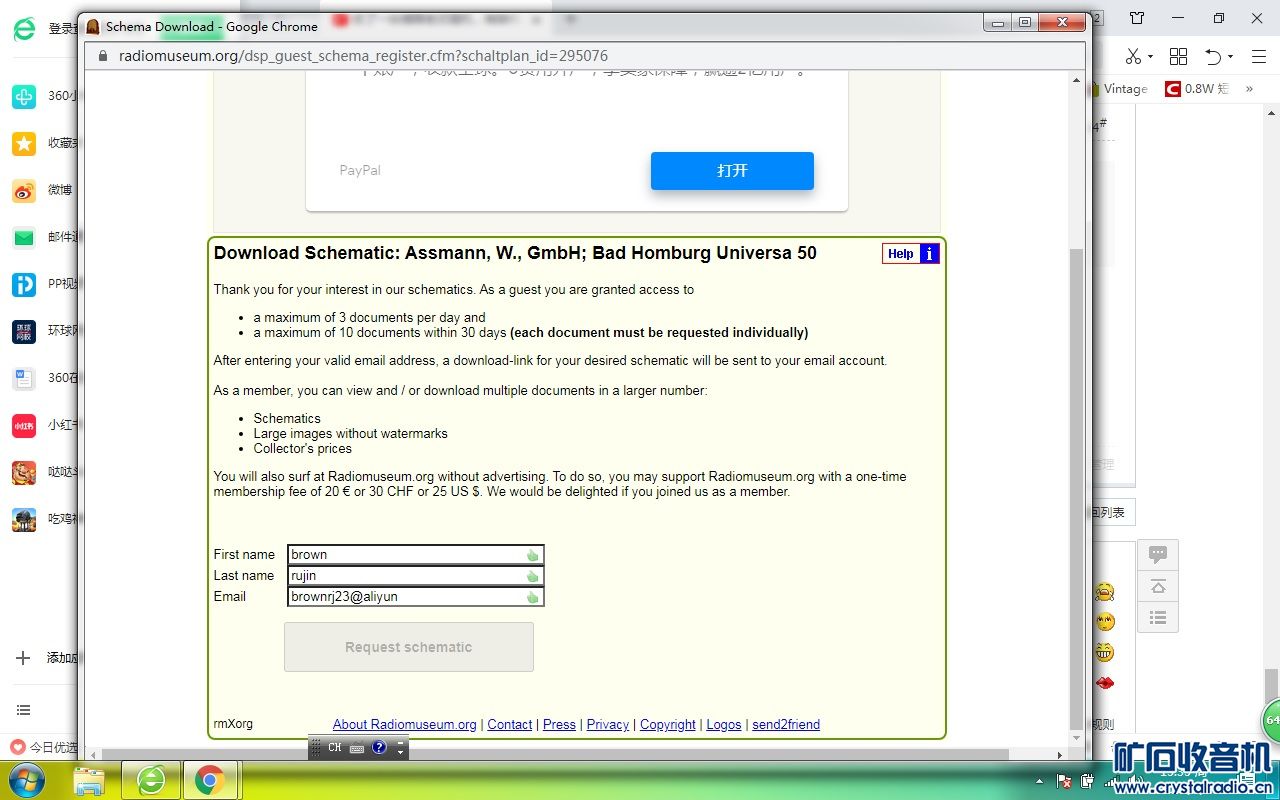Open the Weibo sidebar icon
The width and height of the screenshot is (1280, 800).
click(x=24, y=190)
